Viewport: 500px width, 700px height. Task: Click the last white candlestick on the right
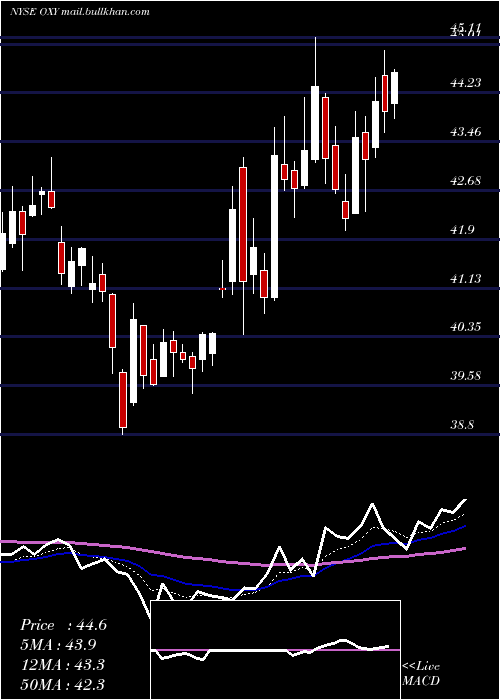pyautogui.click(x=395, y=88)
